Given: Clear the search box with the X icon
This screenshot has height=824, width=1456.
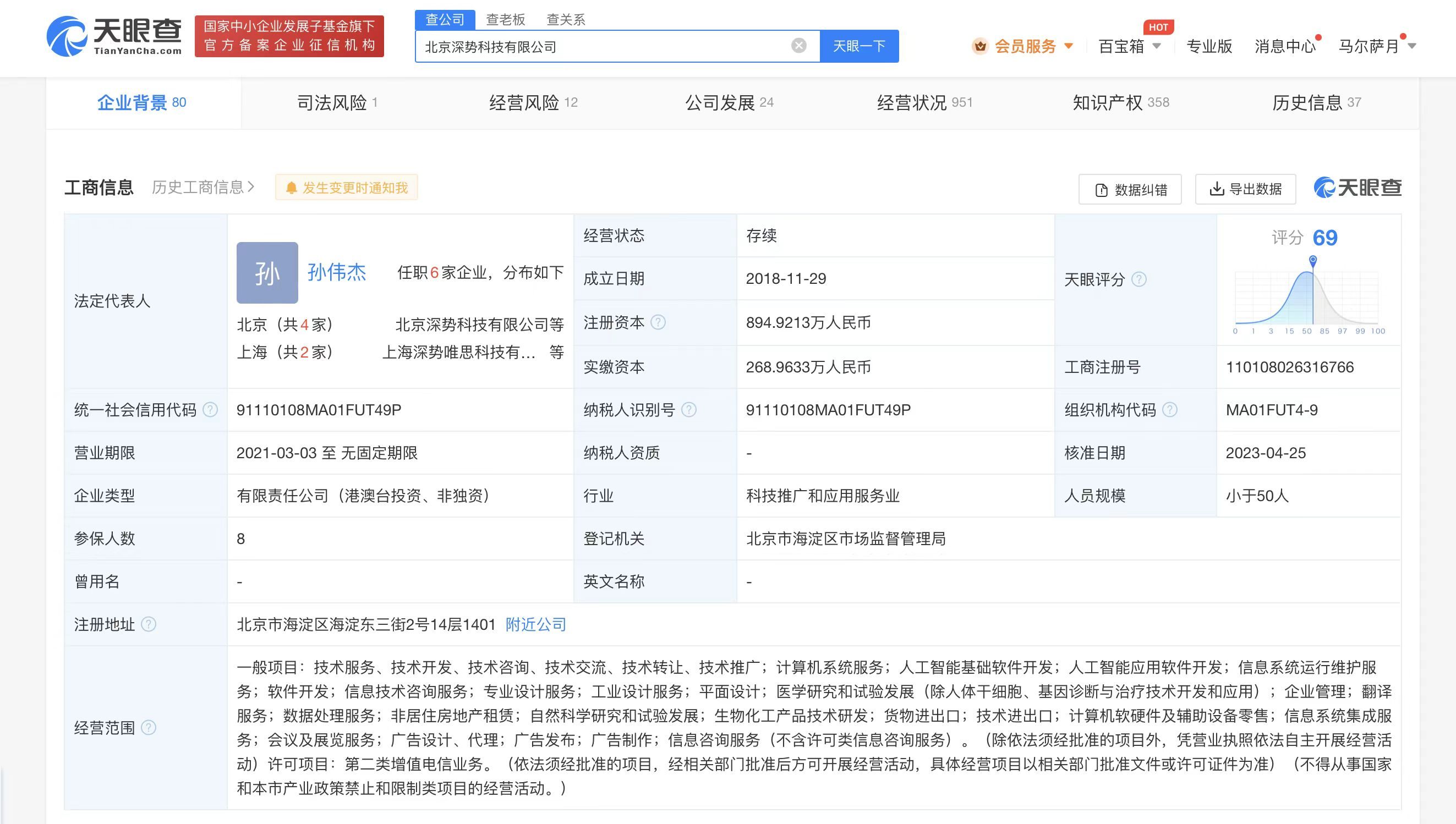Looking at the screenshot, I should click(798, 45).
